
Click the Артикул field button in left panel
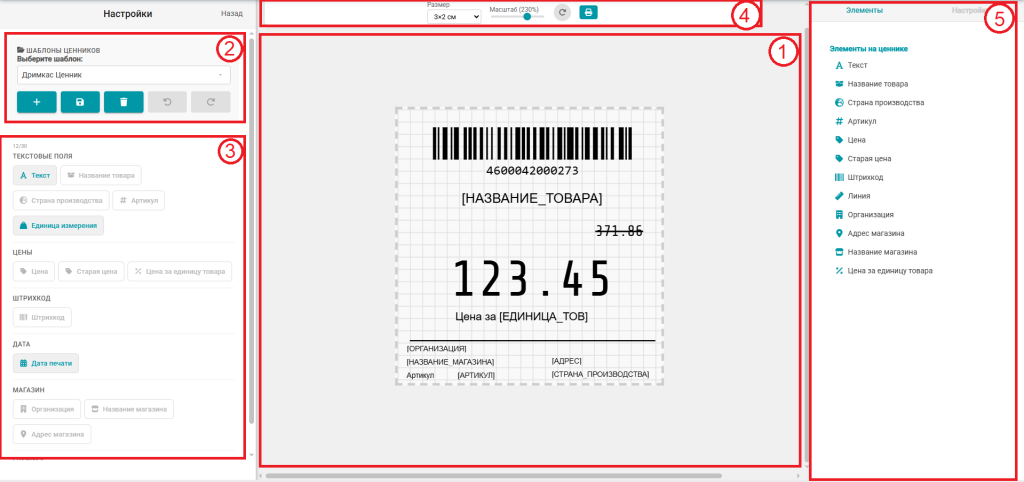[138, 201]
